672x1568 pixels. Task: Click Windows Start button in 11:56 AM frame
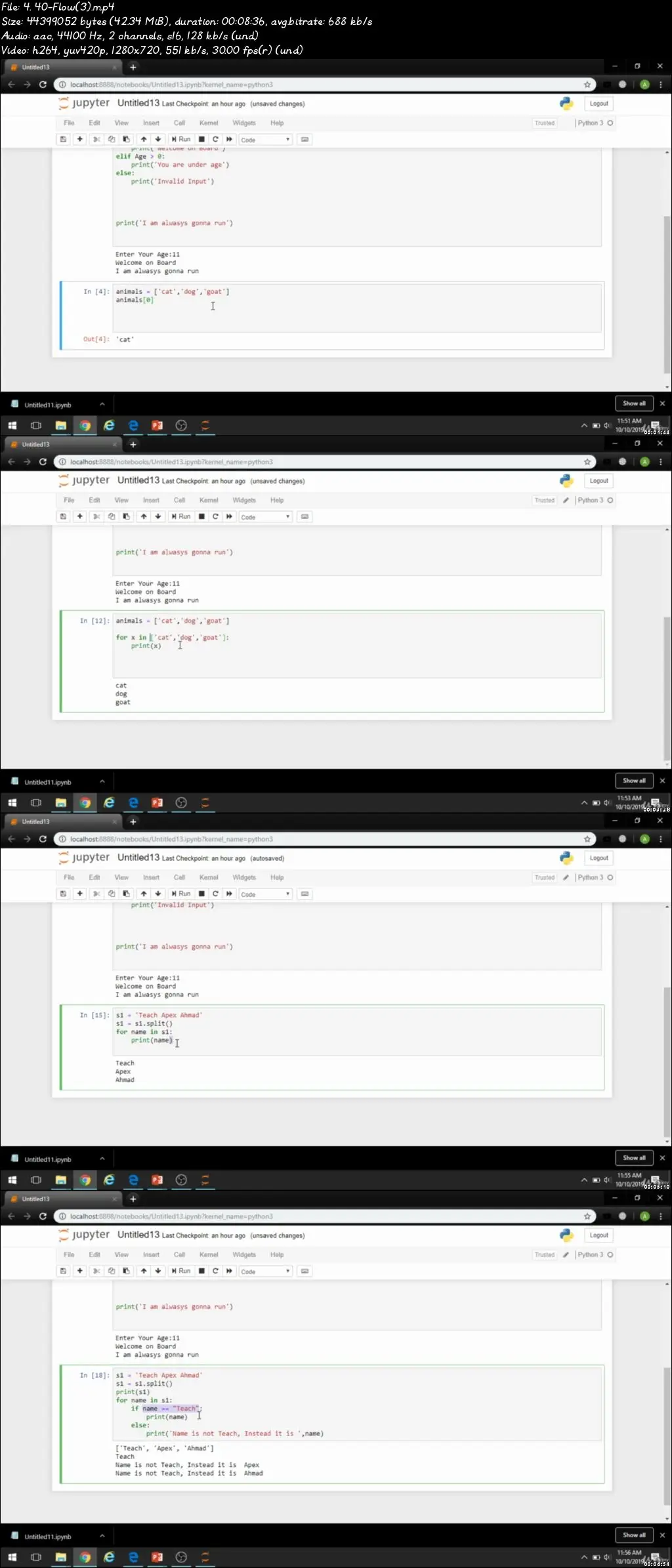point(12,1557)
